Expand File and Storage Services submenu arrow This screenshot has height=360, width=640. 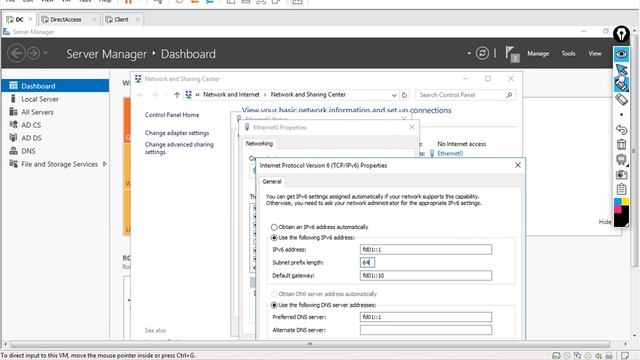point(105,164)
